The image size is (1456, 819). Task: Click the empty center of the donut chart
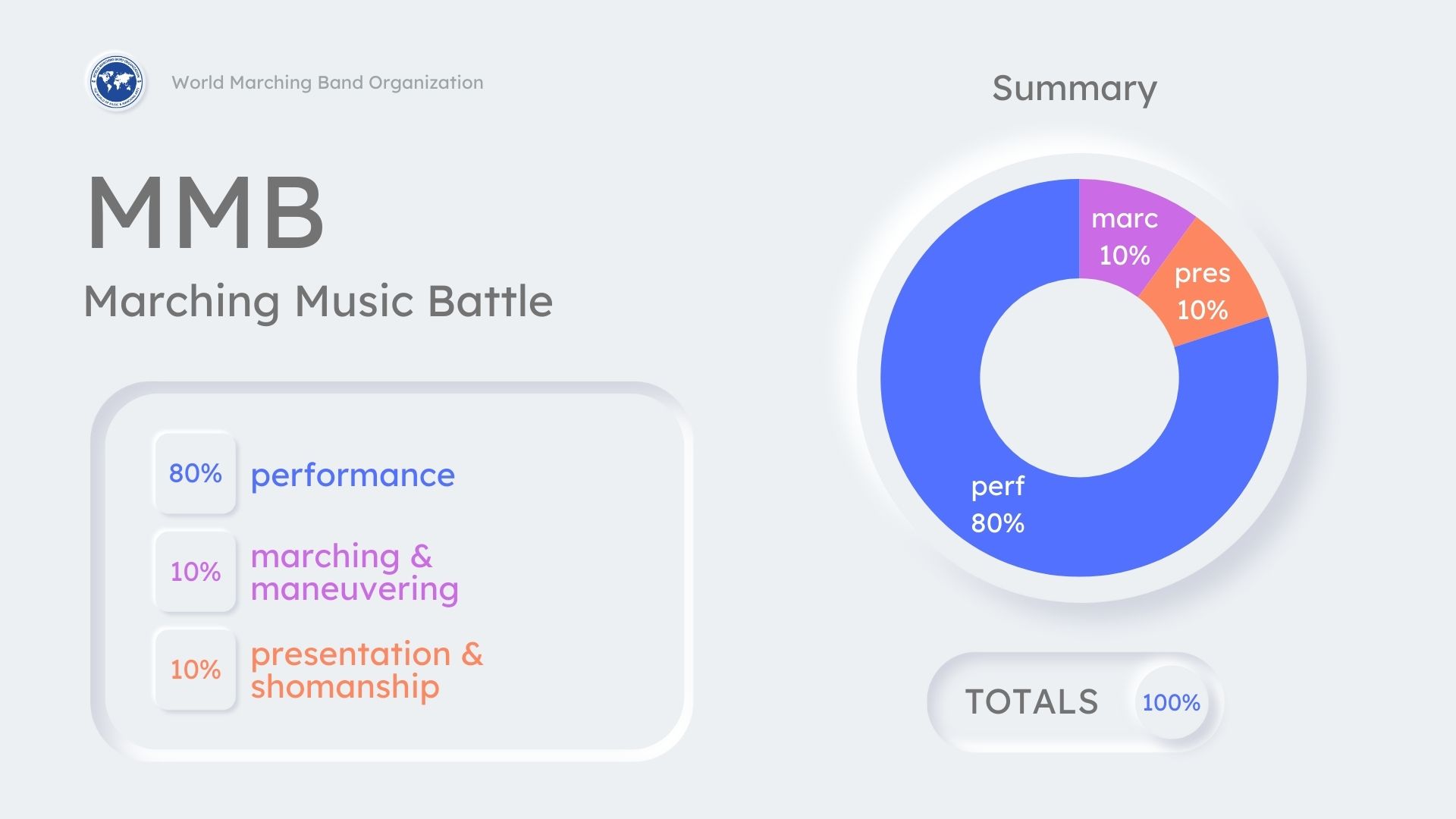(x=1079, y=378)
